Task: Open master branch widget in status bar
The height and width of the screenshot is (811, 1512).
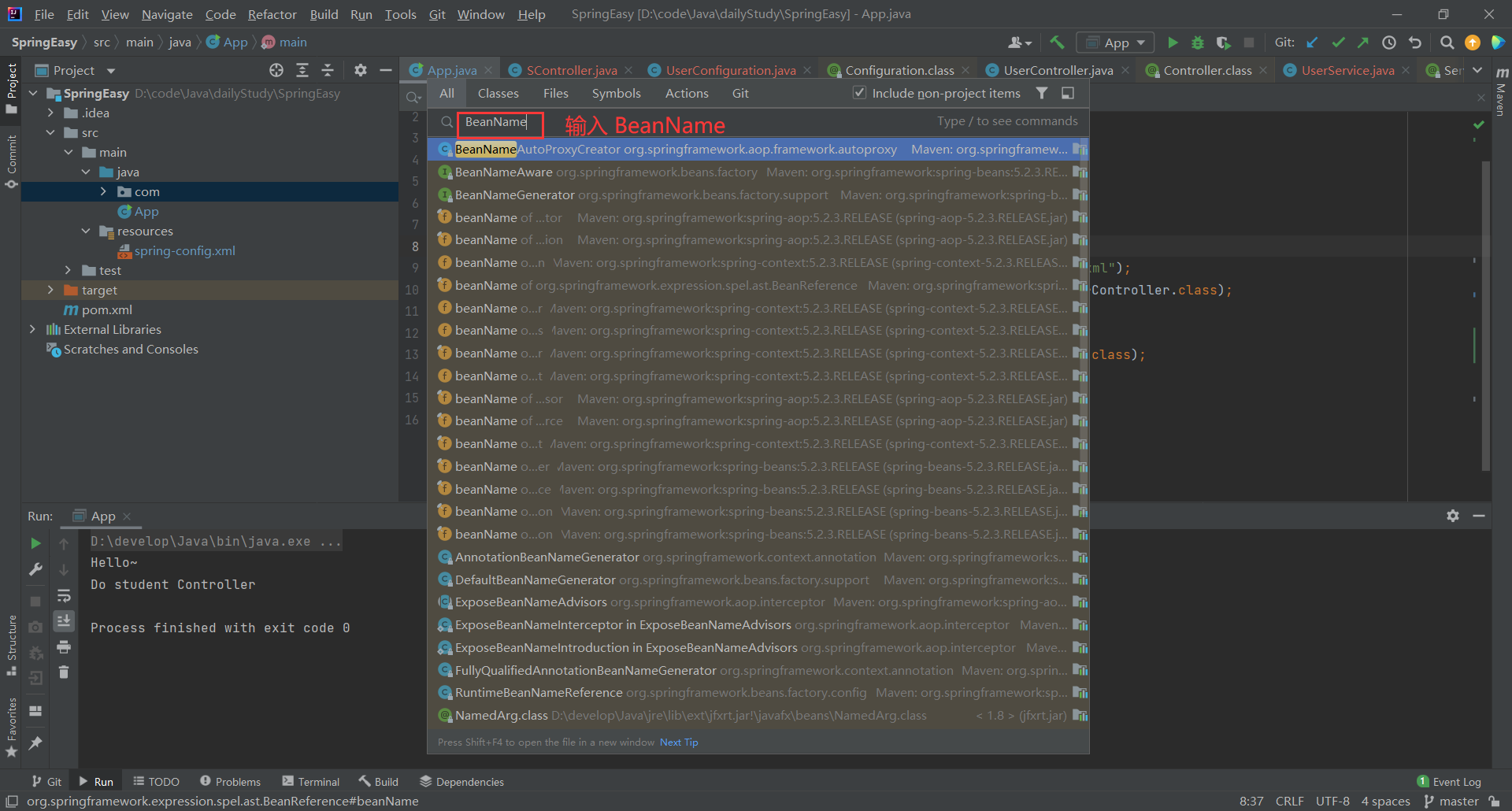Action: click(1451, 802)
